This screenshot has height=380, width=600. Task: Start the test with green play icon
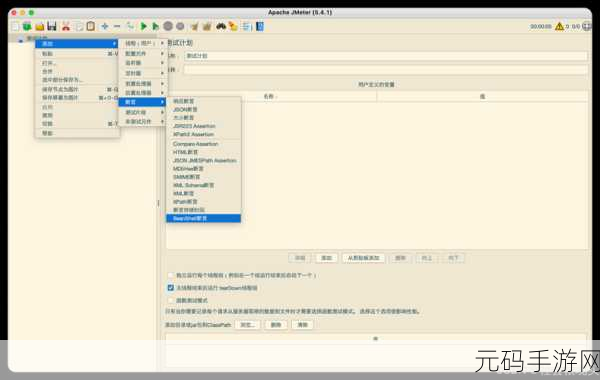pyautogui.click(x=143, y=26)
